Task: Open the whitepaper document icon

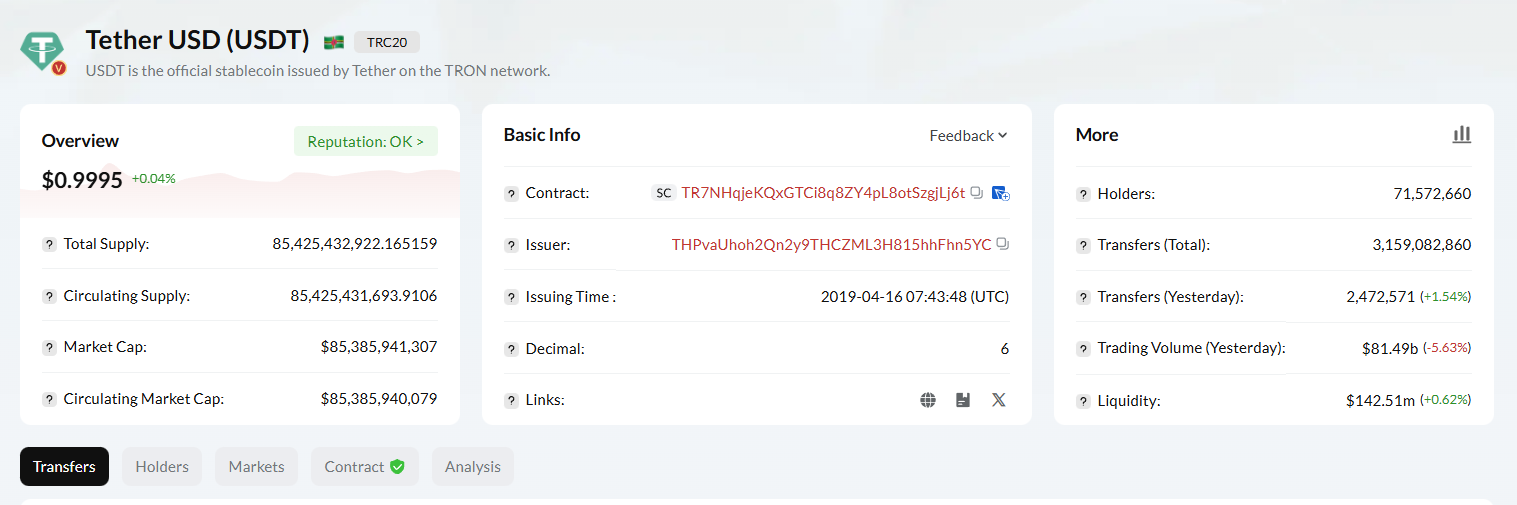Action: click(x=963, y=400)
